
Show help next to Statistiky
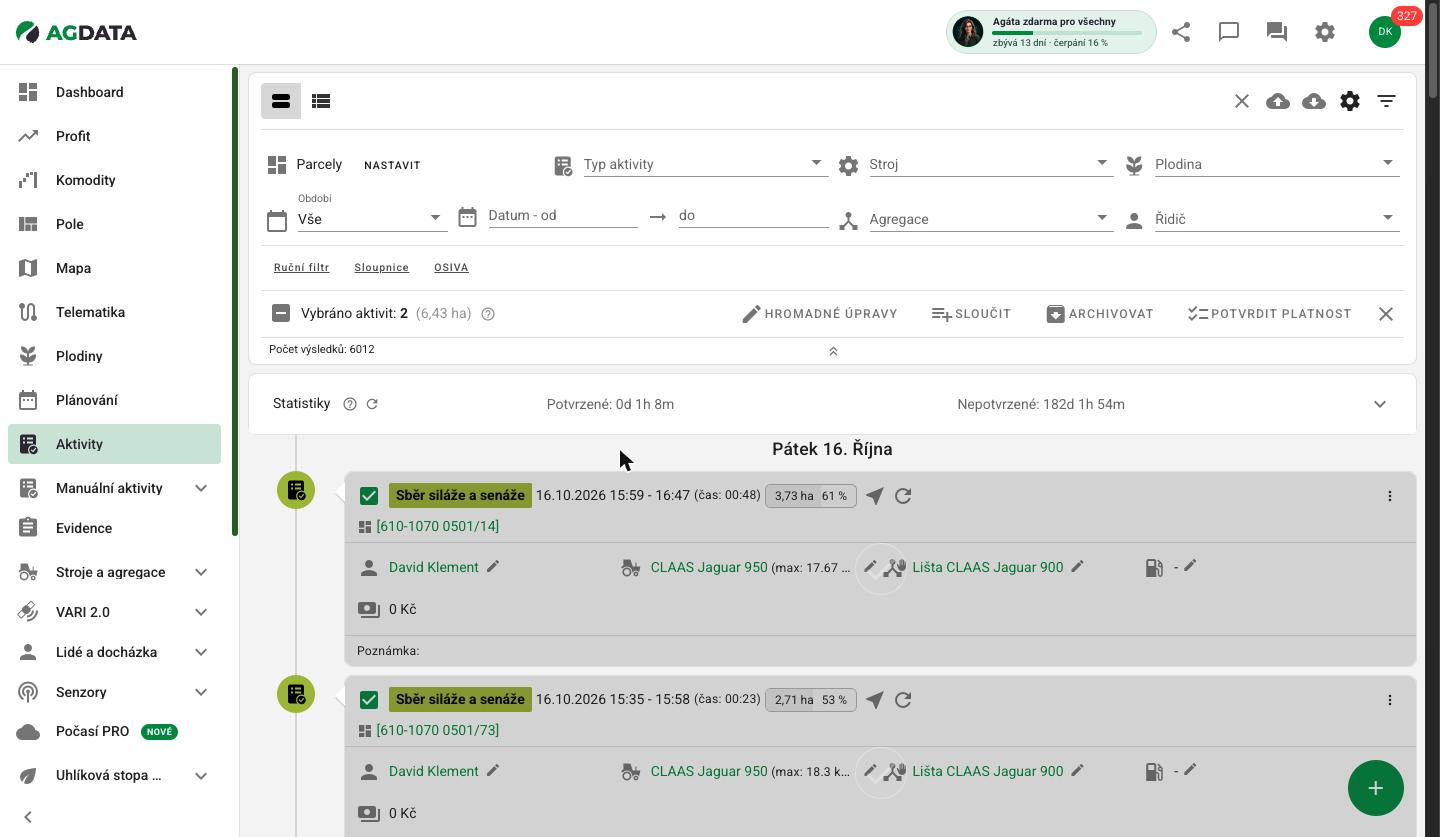[x=350, y=404]
